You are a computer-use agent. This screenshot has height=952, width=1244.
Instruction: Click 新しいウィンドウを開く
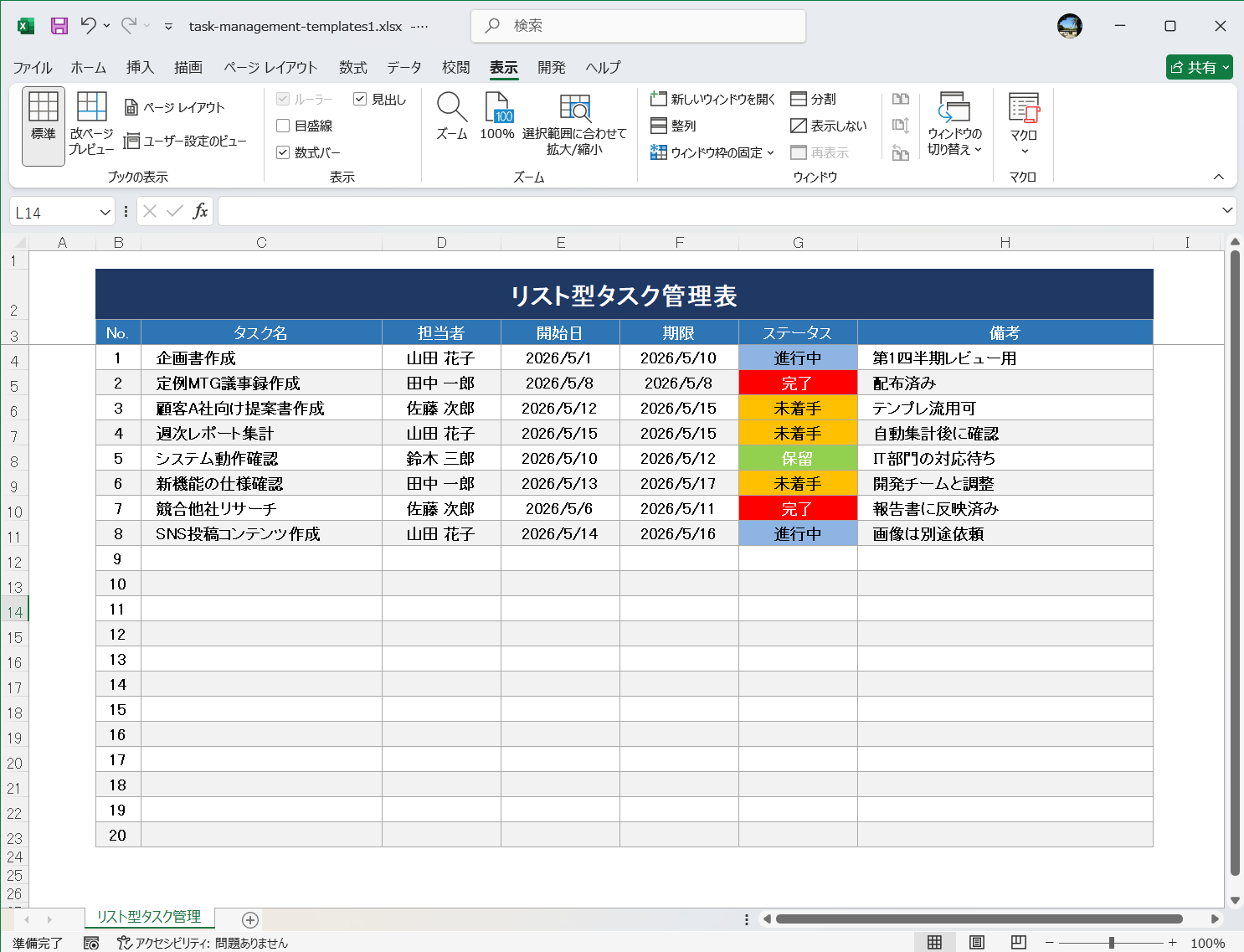712,99
